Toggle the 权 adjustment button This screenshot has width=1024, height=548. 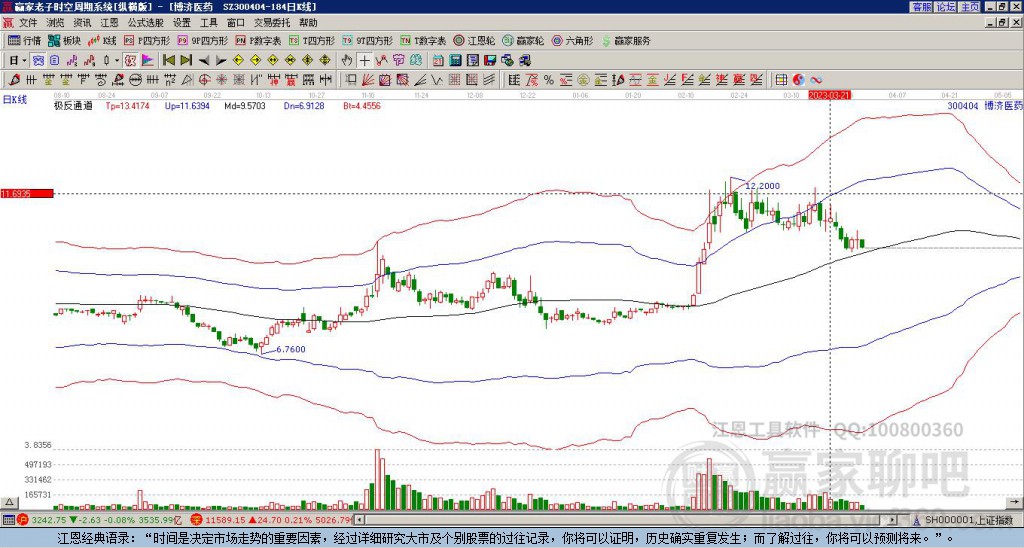pos(130,61)
